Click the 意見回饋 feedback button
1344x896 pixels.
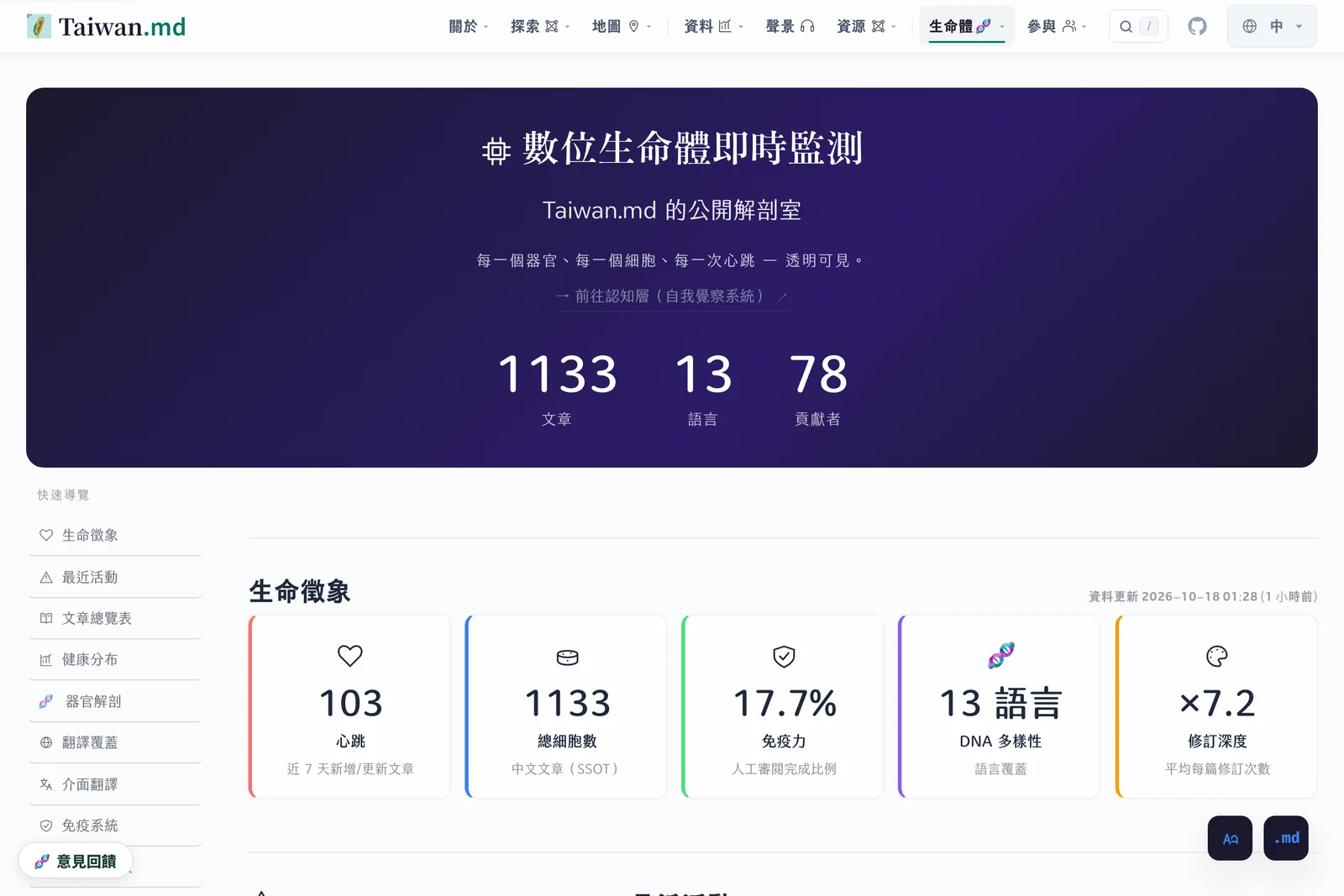pyautogui.click(x=76, y=862)
